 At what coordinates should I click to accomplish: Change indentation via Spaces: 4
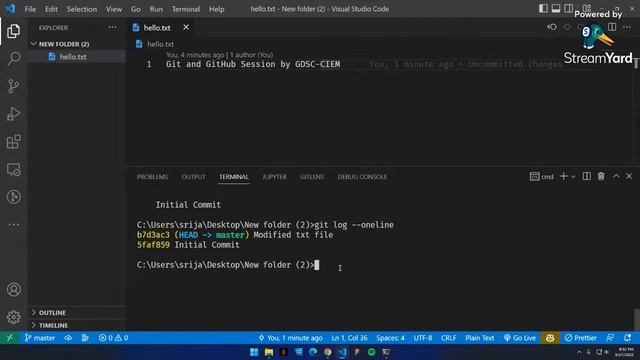point(390,338)
